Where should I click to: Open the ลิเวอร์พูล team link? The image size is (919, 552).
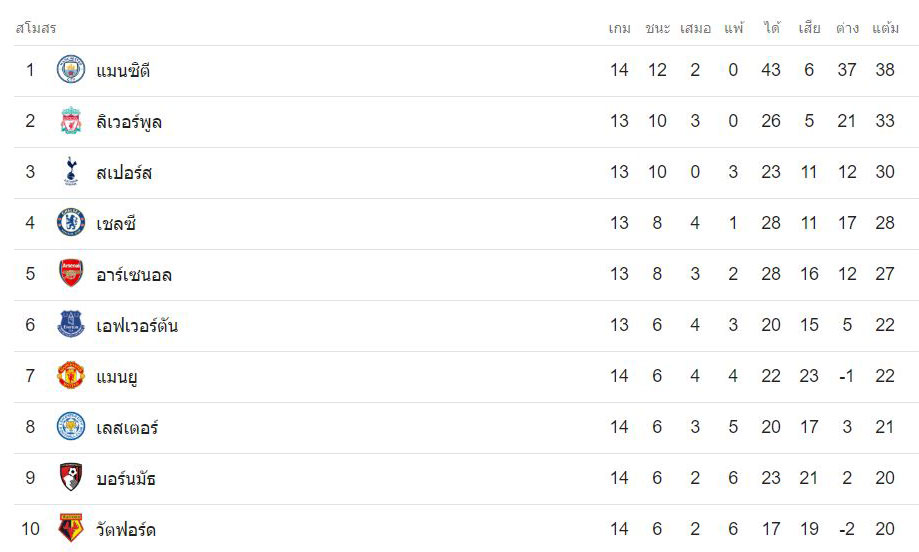click(x=129, y=122)
